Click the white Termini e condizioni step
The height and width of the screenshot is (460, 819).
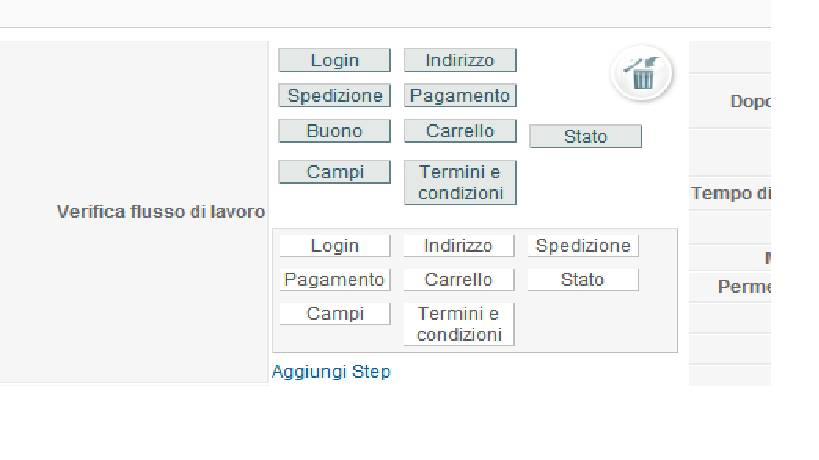458,325
